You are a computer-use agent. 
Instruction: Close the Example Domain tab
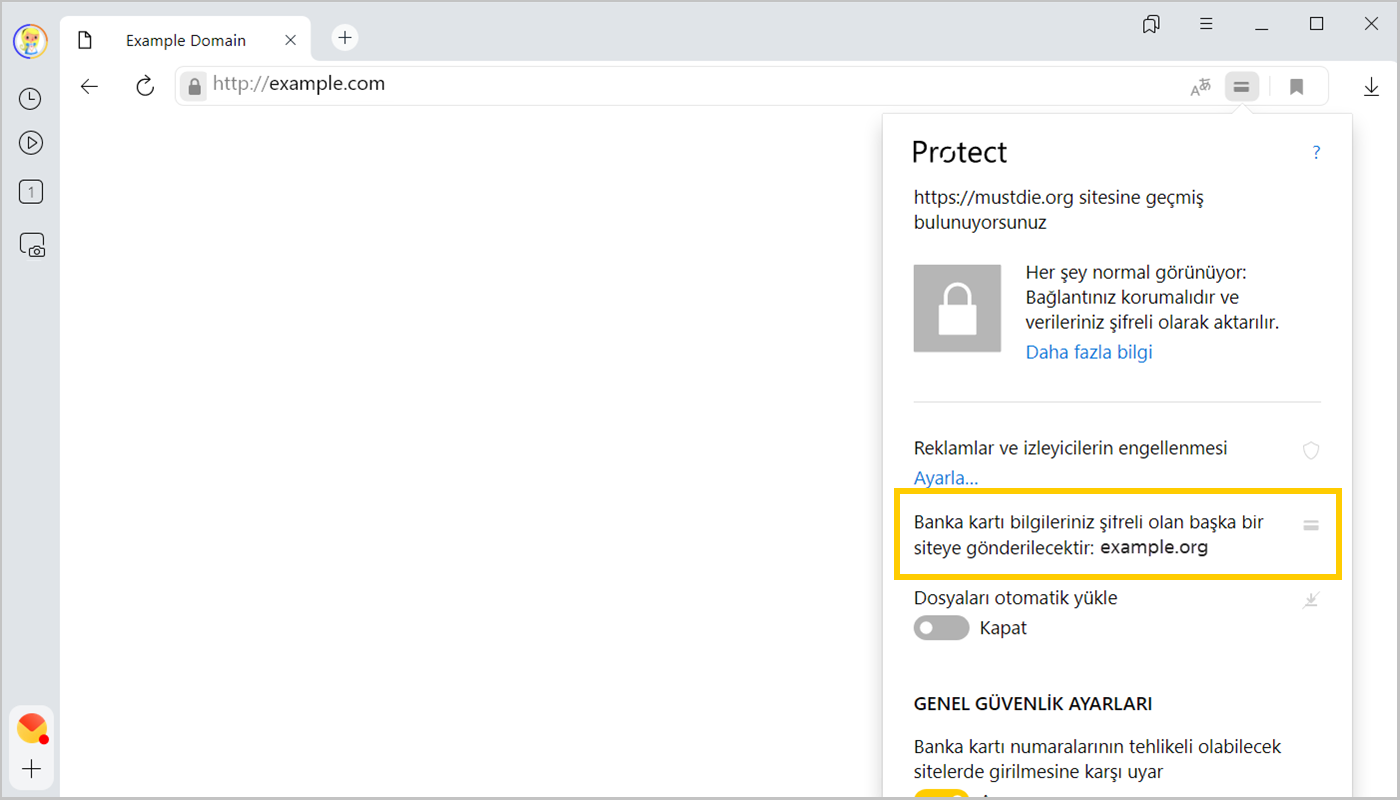pyautogui.click(x=290, y=41)
